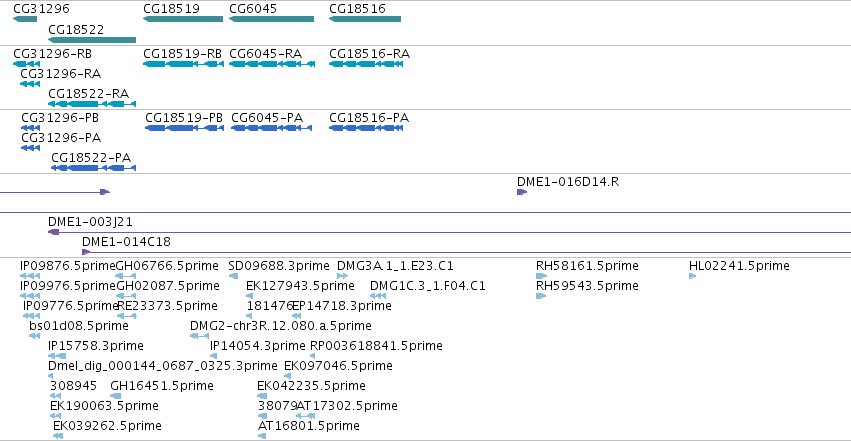Select the CG18516-PA protein glyph
The height and width of the screenshot is (441, 851).
pyautogui.click(x=366, y=128)
